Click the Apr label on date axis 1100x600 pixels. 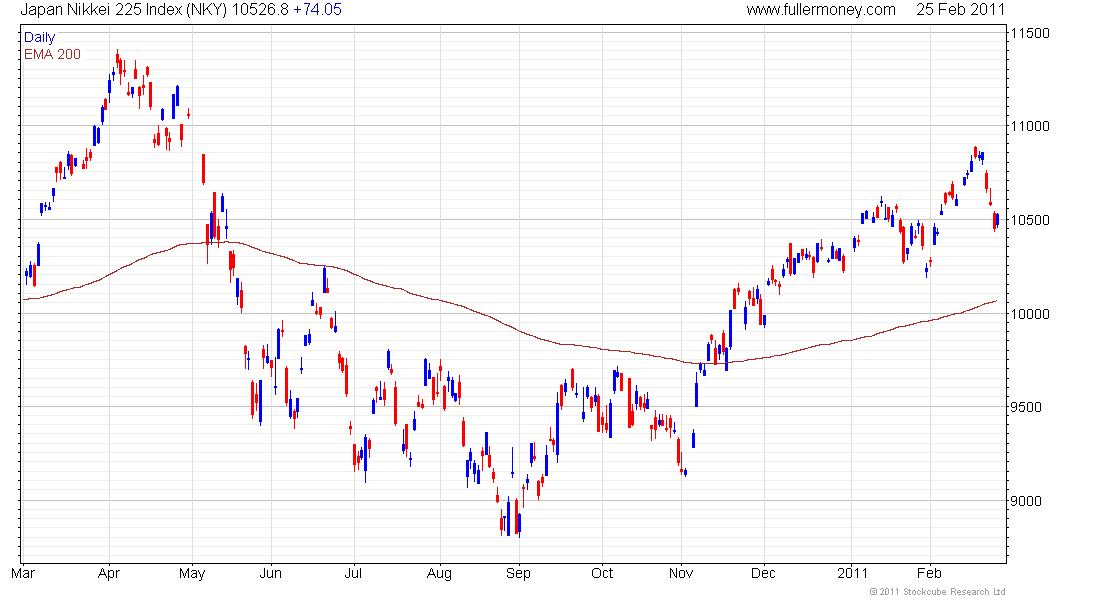click(109, 573)
